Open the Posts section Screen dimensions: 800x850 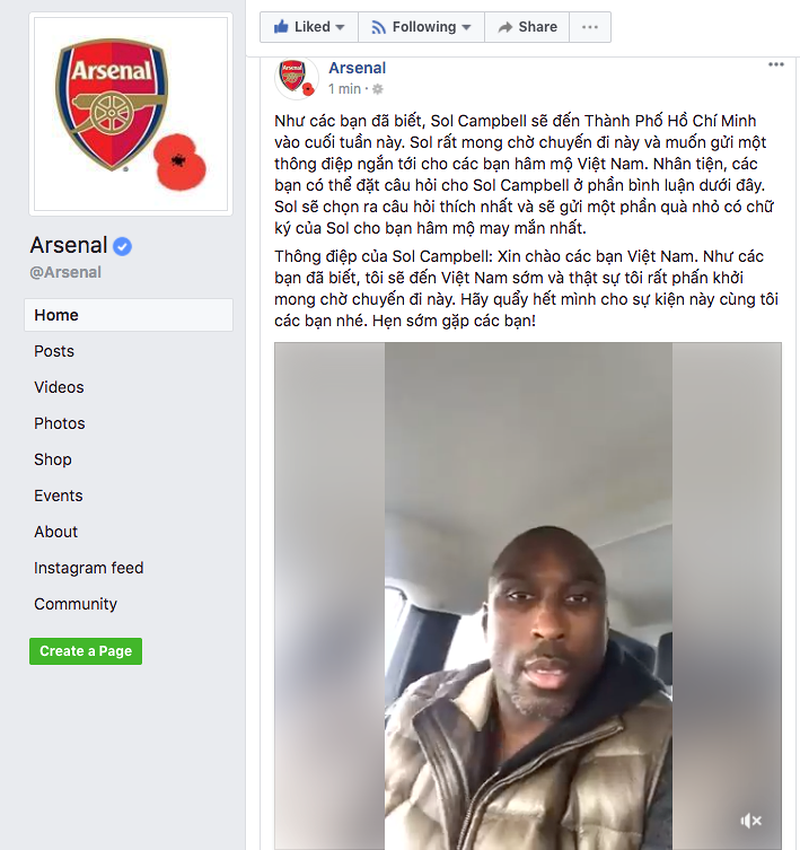point(54,351)
